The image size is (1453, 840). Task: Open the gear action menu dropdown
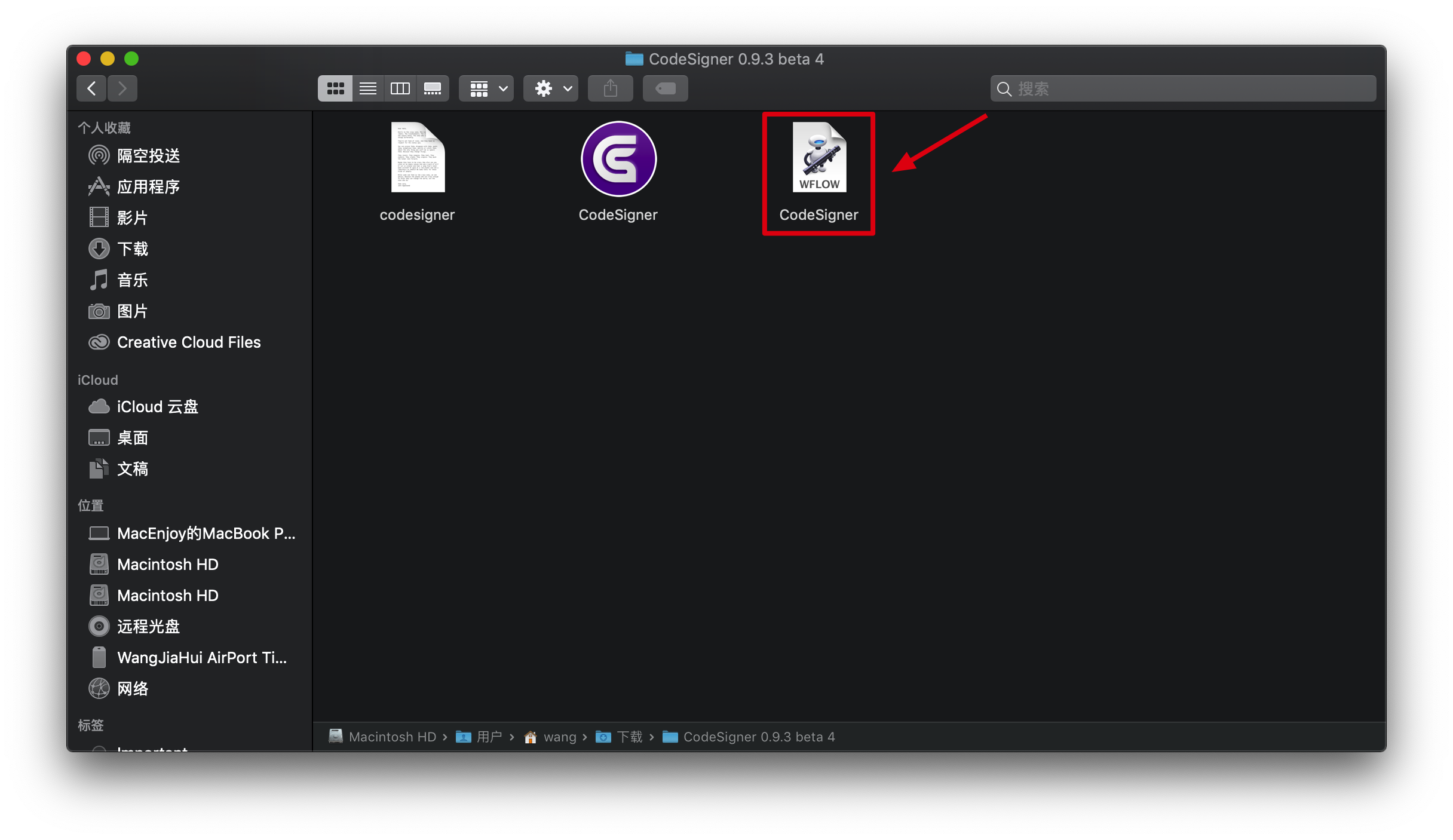pyautogui.click(x=551, y=88)
